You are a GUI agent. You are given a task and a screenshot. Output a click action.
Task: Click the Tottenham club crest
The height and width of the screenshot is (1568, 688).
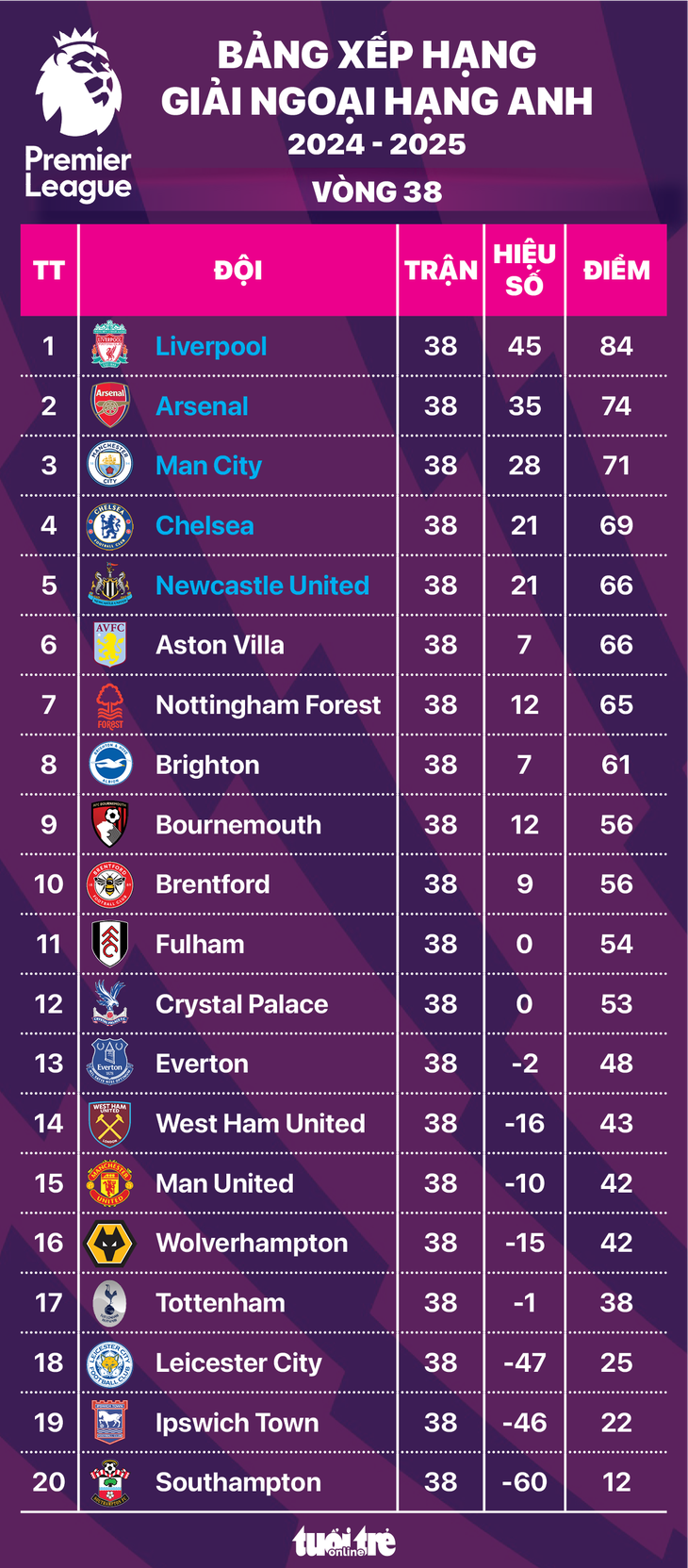pos(109,1303)
